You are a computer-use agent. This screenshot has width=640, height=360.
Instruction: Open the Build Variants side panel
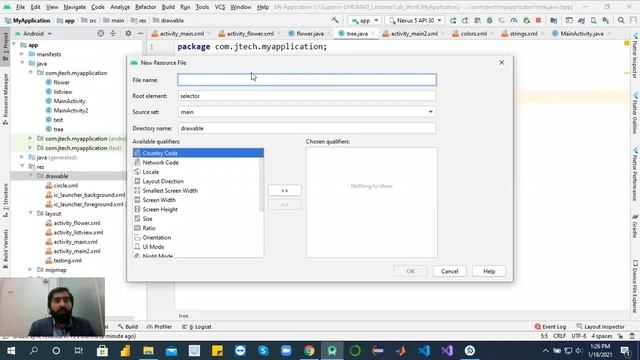pos(5,249)
